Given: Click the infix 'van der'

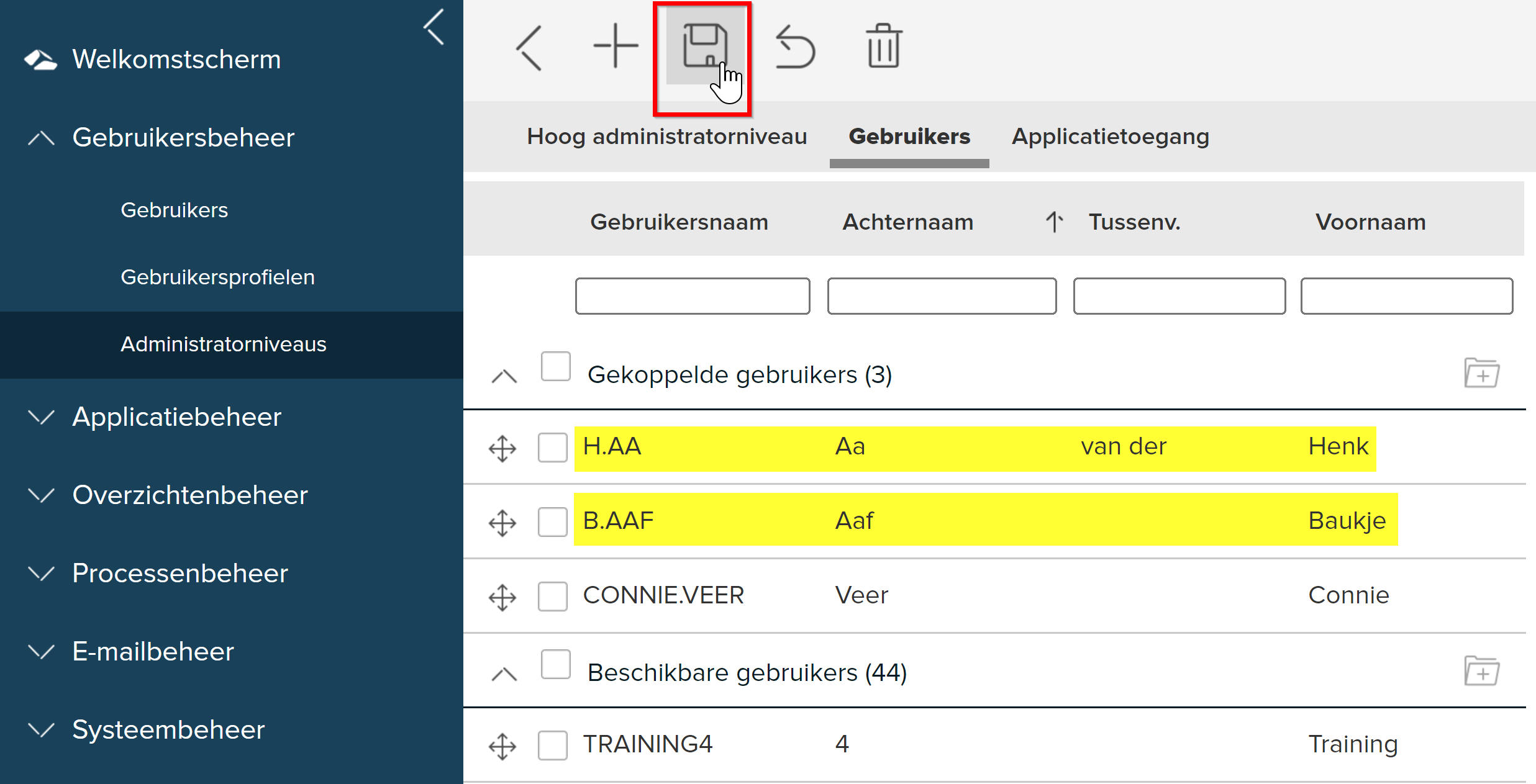Looking at the screenshot, I should coord(1124,446).
